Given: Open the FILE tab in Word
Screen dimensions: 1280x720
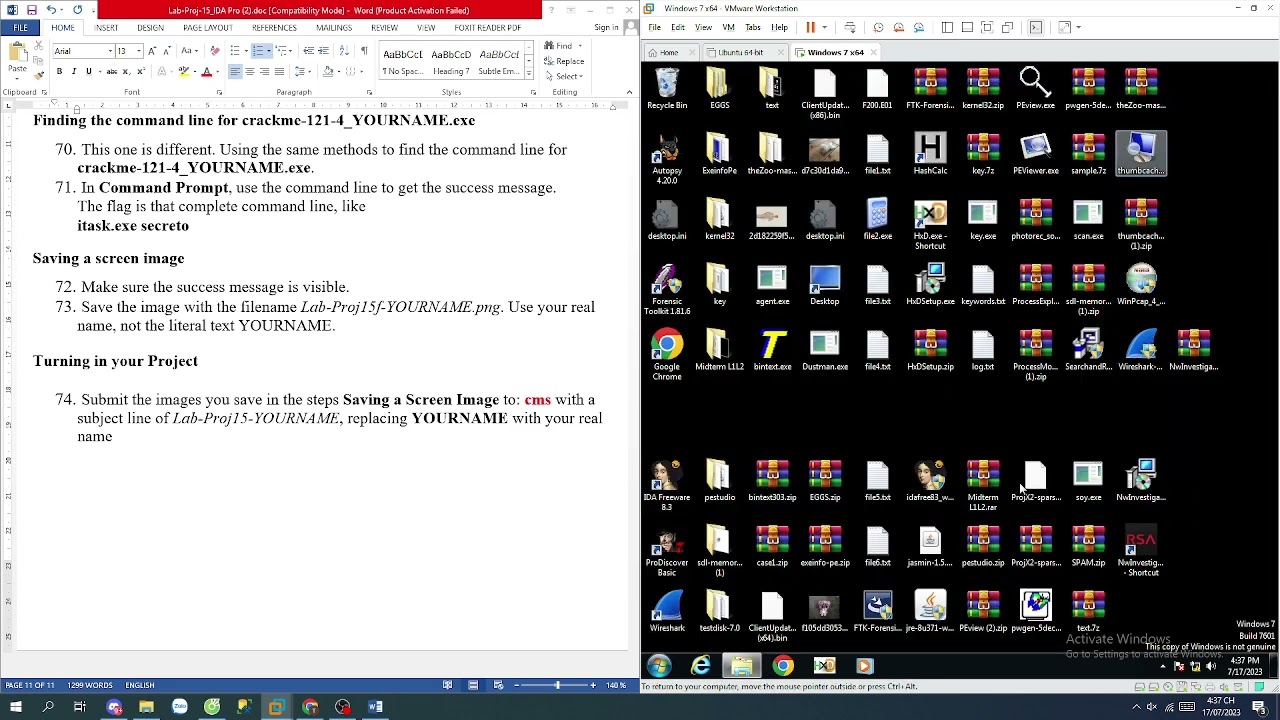Looking at the screenshot, I should pos(20,28).
